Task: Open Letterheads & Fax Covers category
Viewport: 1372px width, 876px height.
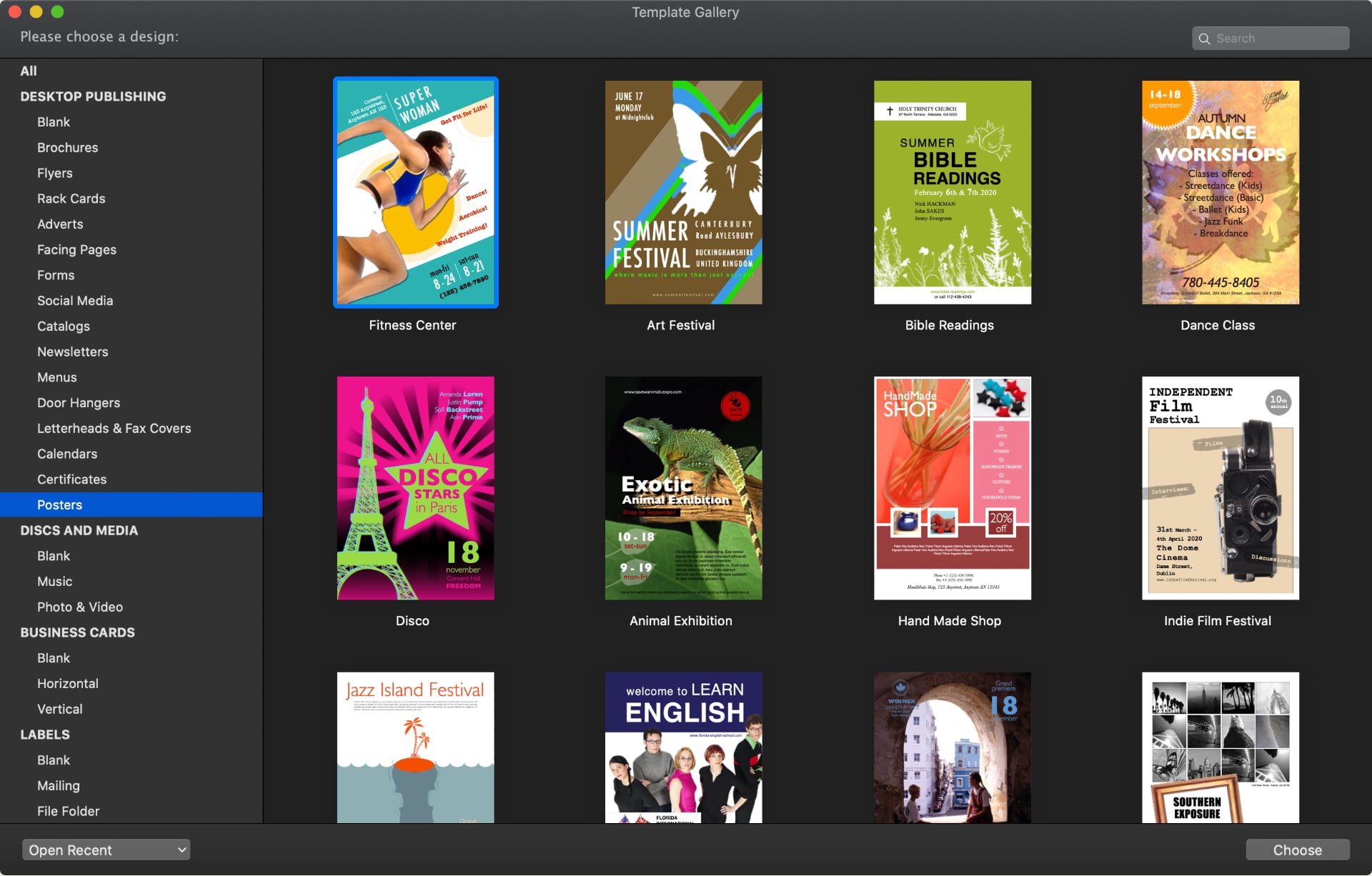Action: [x=114, y=428]
